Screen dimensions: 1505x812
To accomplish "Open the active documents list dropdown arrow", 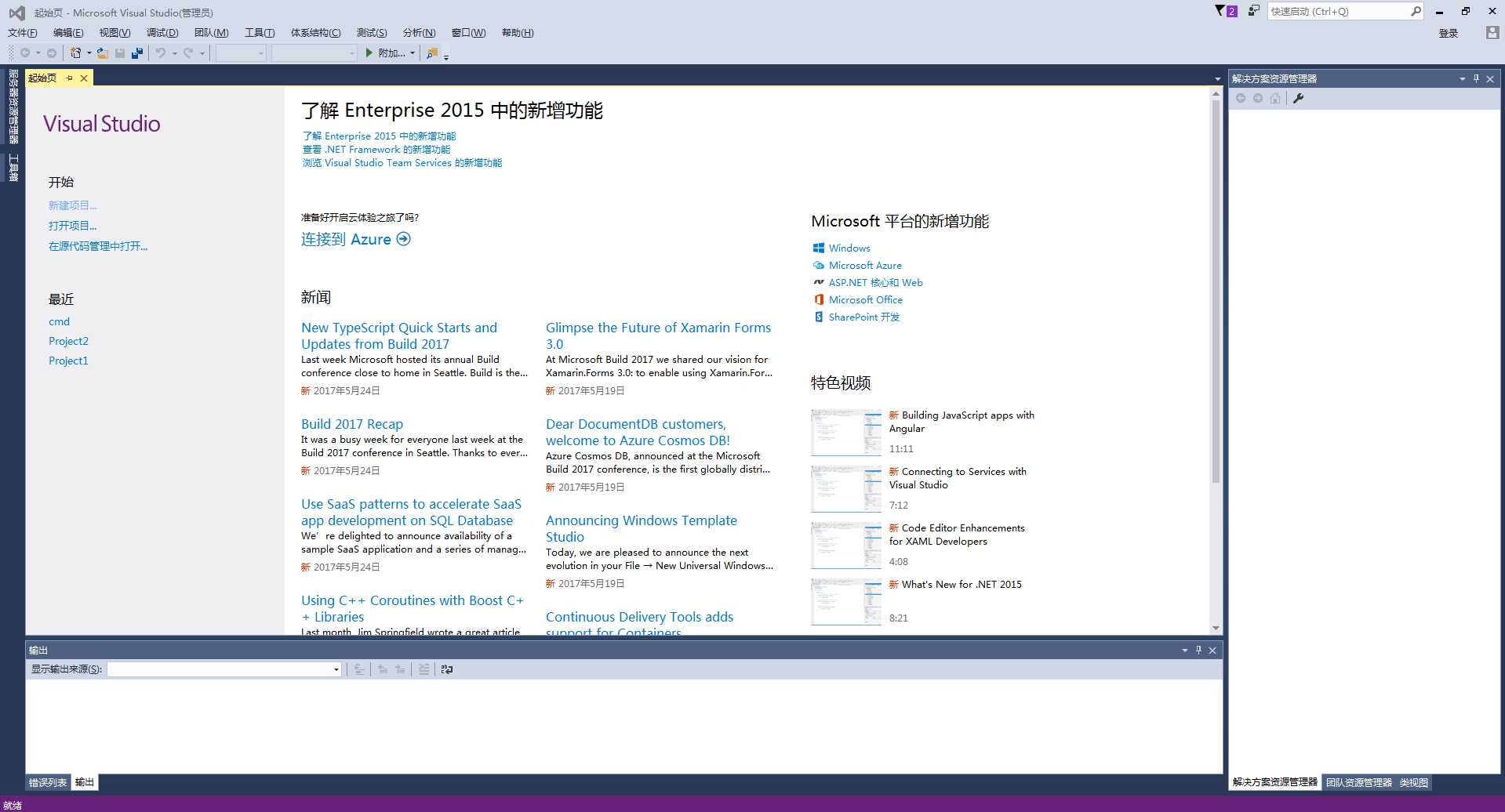I will [x=1217, y=78].
